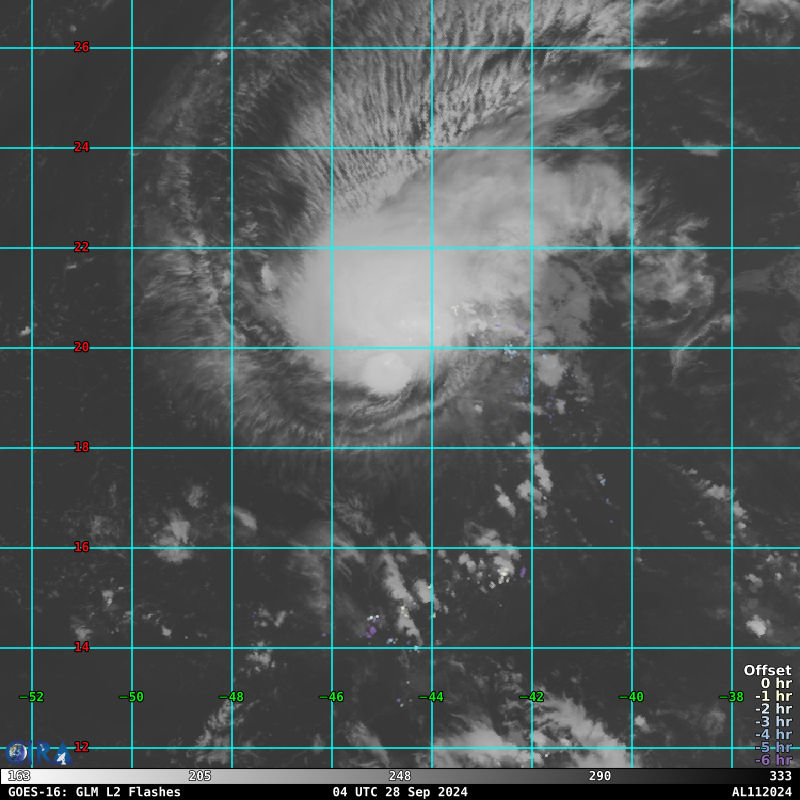Click the longitude label -40
The width and height of the screenshot is (800, 800).
pos(632,697)
